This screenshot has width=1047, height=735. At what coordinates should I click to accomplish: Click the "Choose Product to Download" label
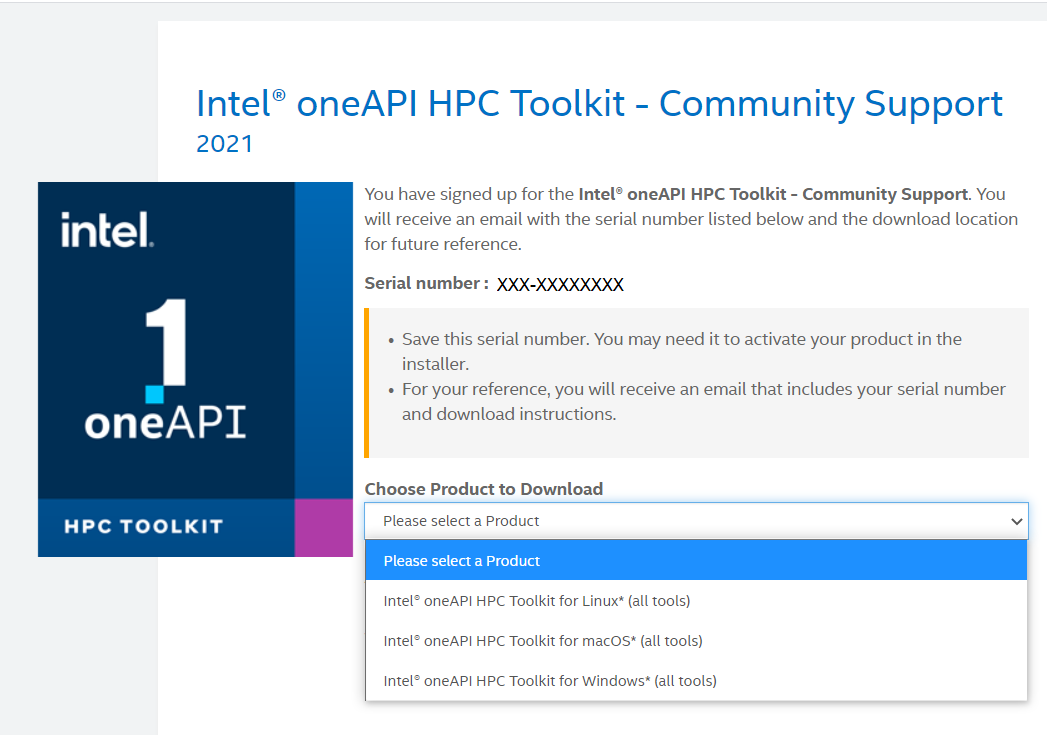pos(484,489)
